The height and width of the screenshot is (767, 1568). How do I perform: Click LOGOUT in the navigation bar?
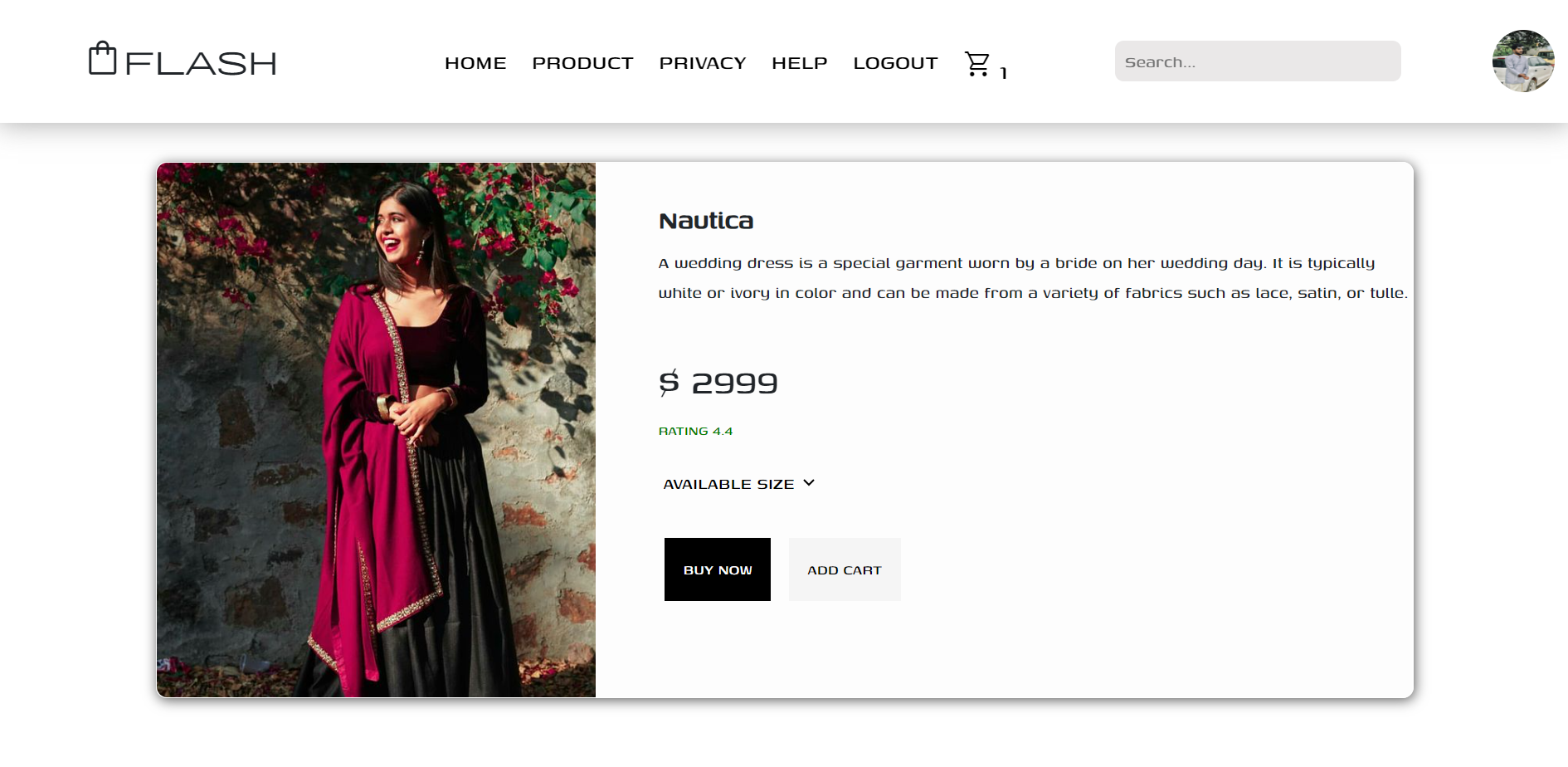point(895,63)
